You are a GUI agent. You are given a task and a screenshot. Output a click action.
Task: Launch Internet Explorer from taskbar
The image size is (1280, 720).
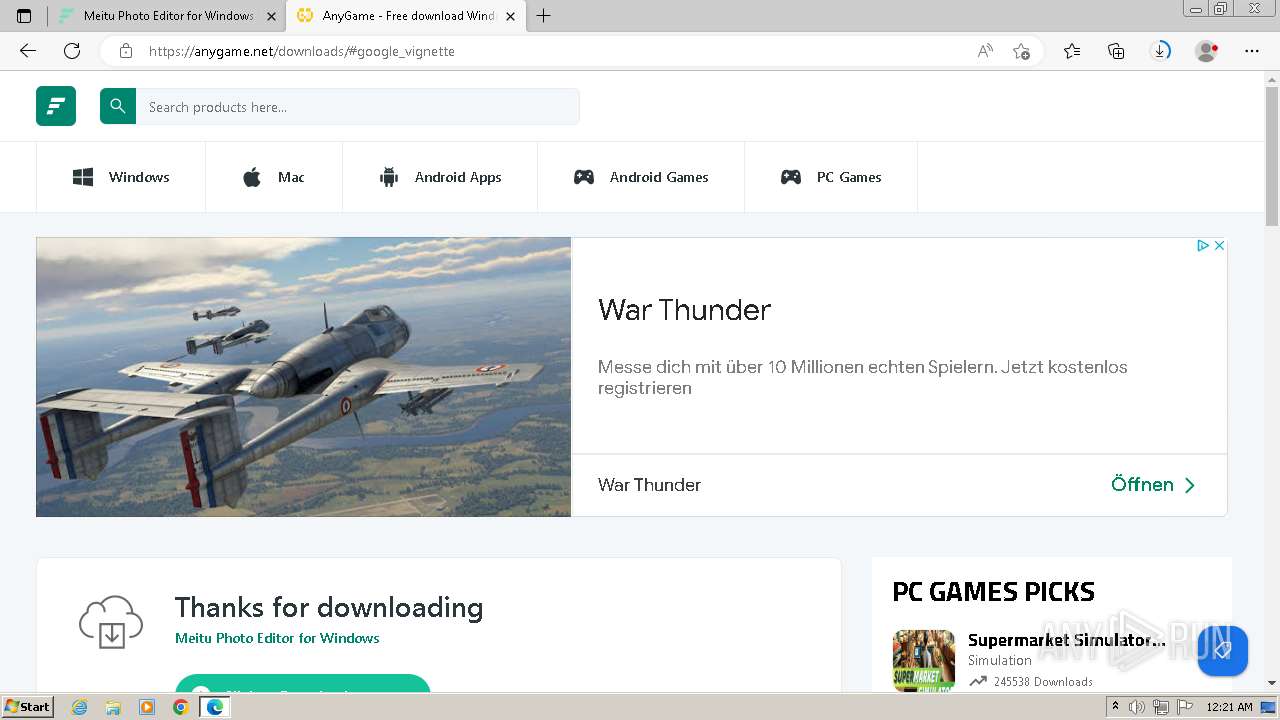click(x=79, y=707)
